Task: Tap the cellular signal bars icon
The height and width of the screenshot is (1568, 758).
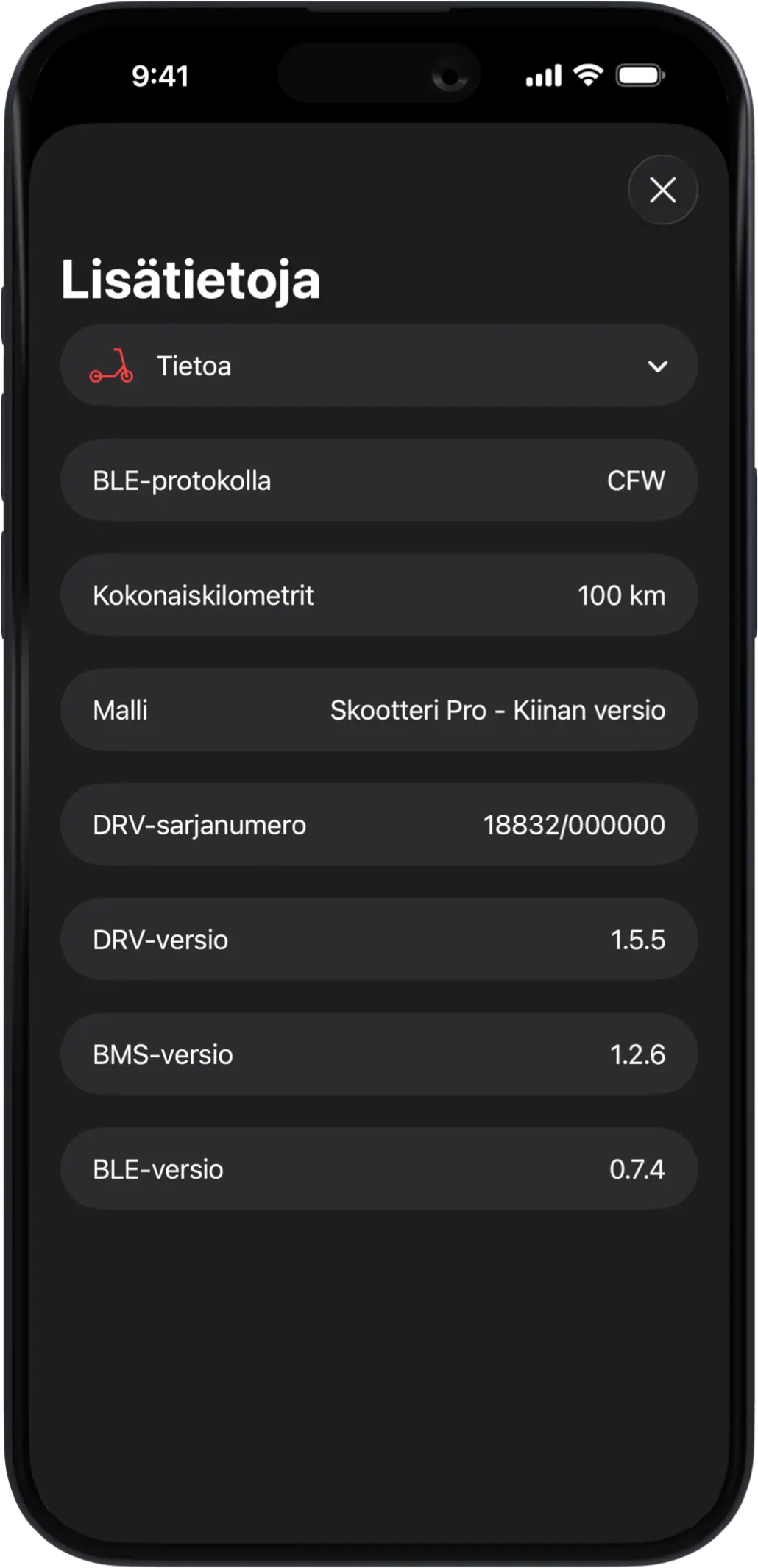Action: (x=544, y=76)
